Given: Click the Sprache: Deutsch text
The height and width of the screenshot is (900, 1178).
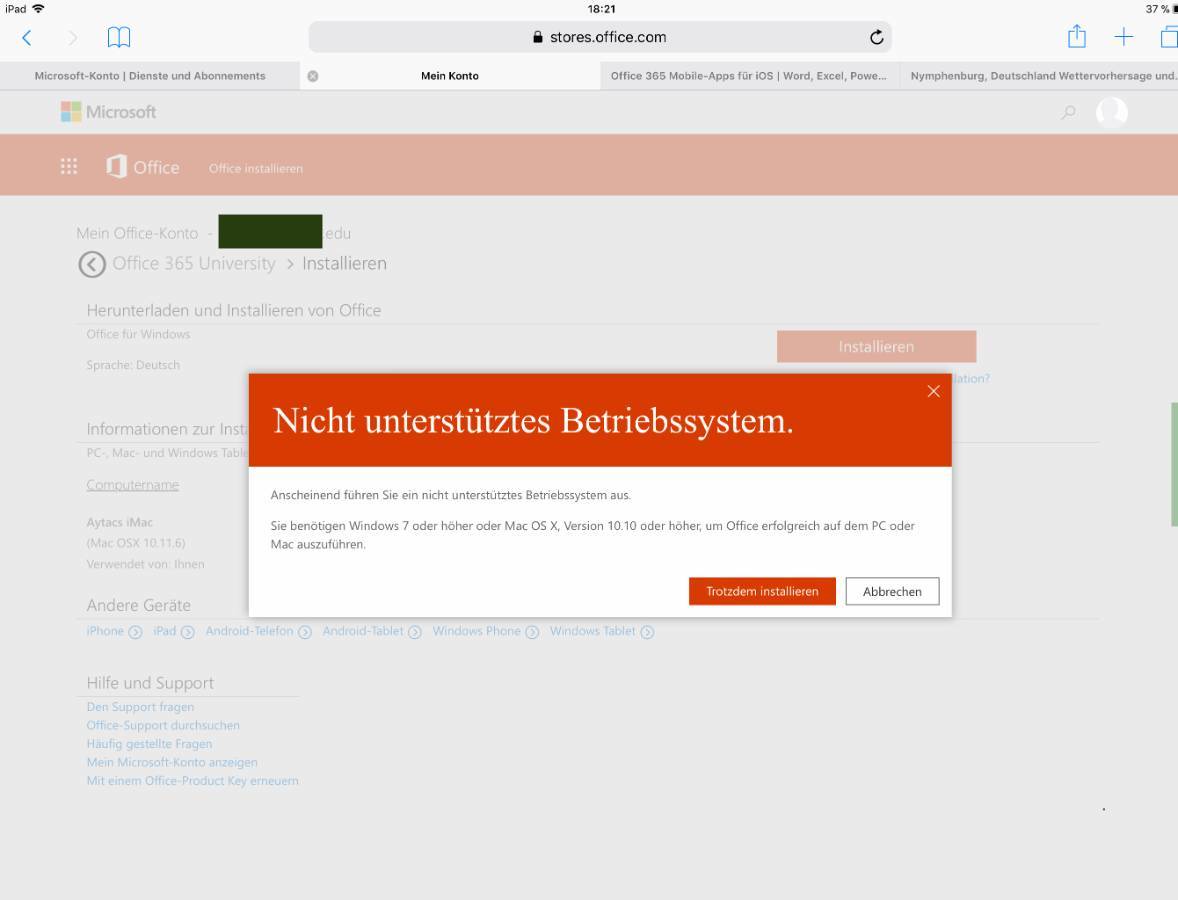Looking at the screenshot, I should point(133,365).
